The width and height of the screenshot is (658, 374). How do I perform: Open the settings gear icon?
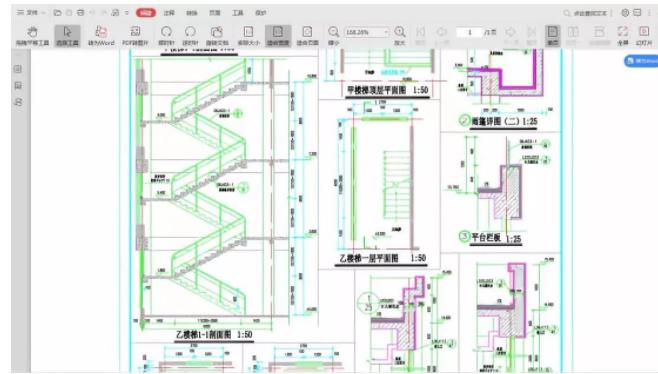[x=625, y=13]
